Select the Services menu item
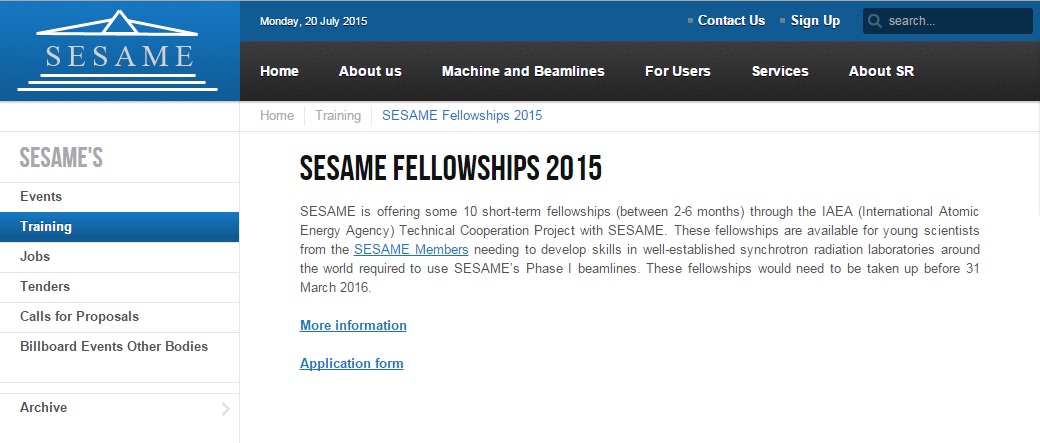The image size is (1040, 443). 780,71
